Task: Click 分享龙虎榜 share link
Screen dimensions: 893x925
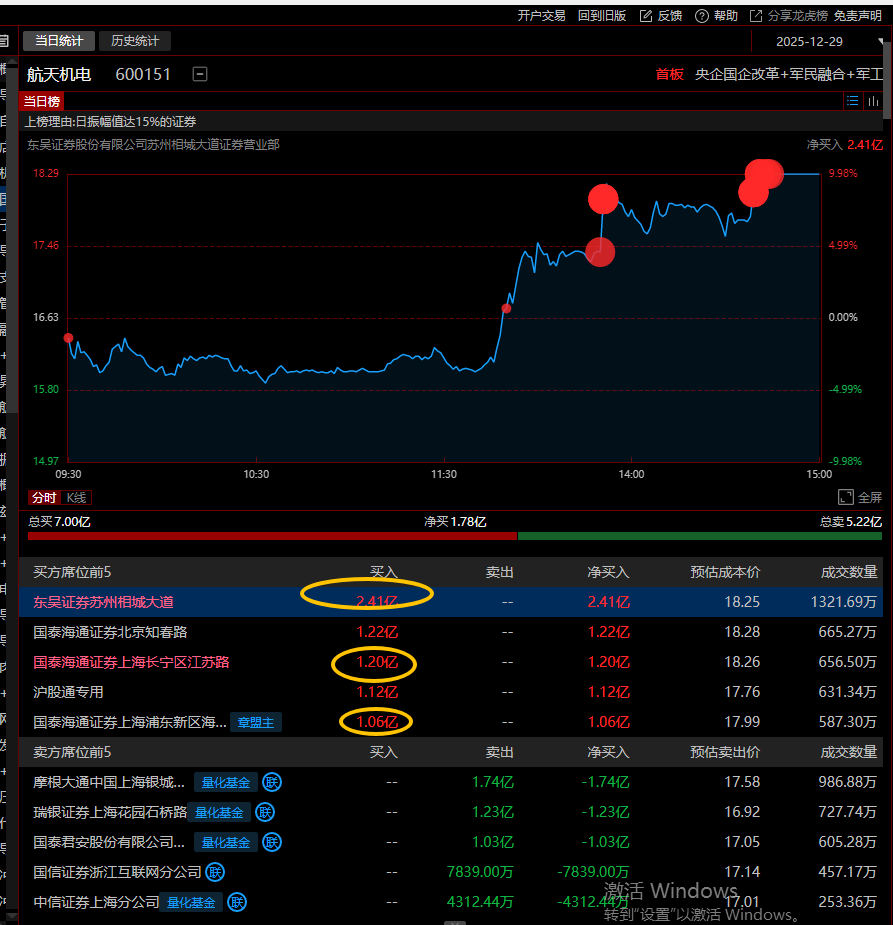Action: point(797,16)
